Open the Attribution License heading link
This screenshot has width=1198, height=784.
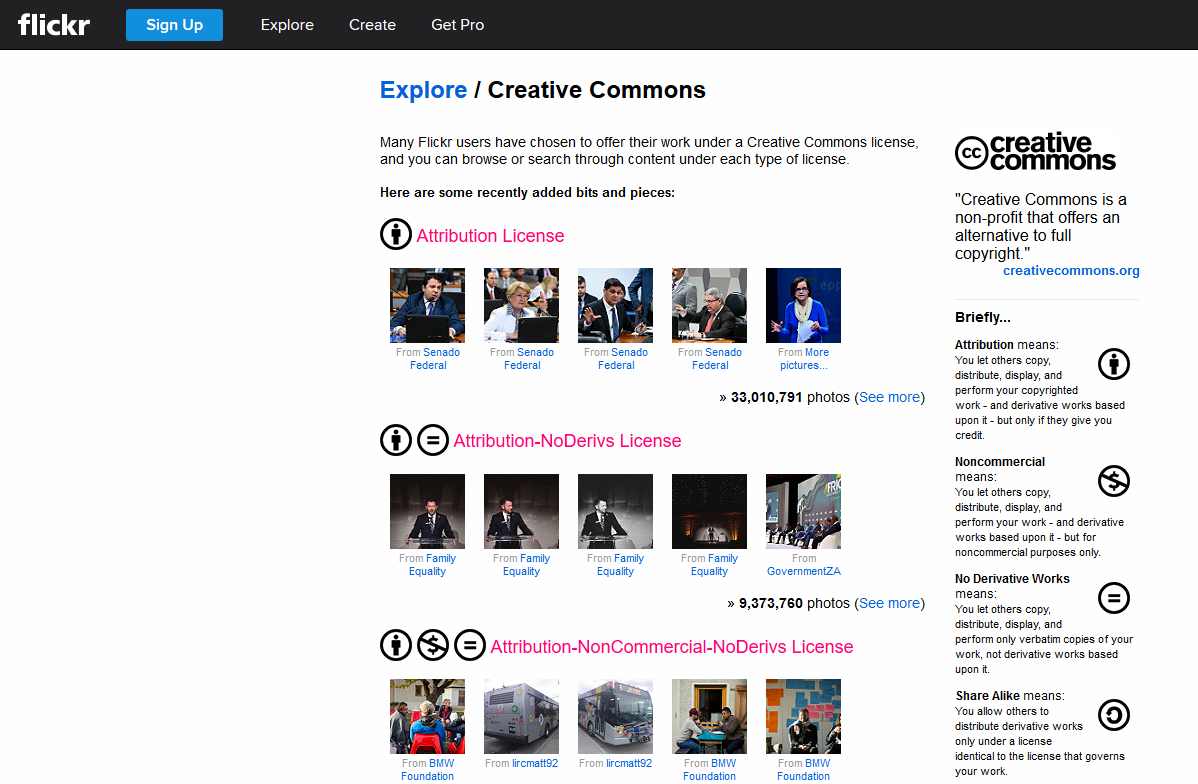pos(491,236)
